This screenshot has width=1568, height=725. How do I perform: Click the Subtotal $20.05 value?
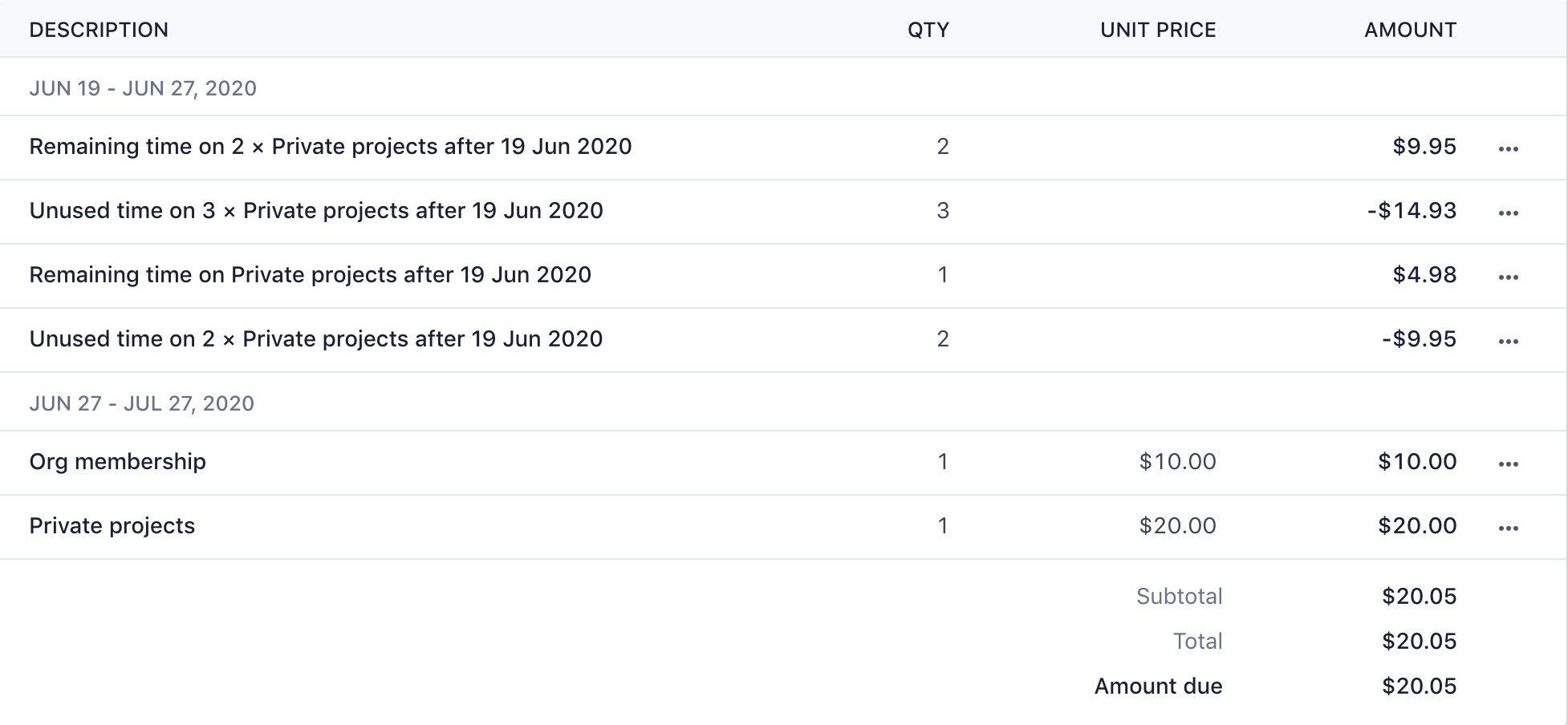(1419, 597)
